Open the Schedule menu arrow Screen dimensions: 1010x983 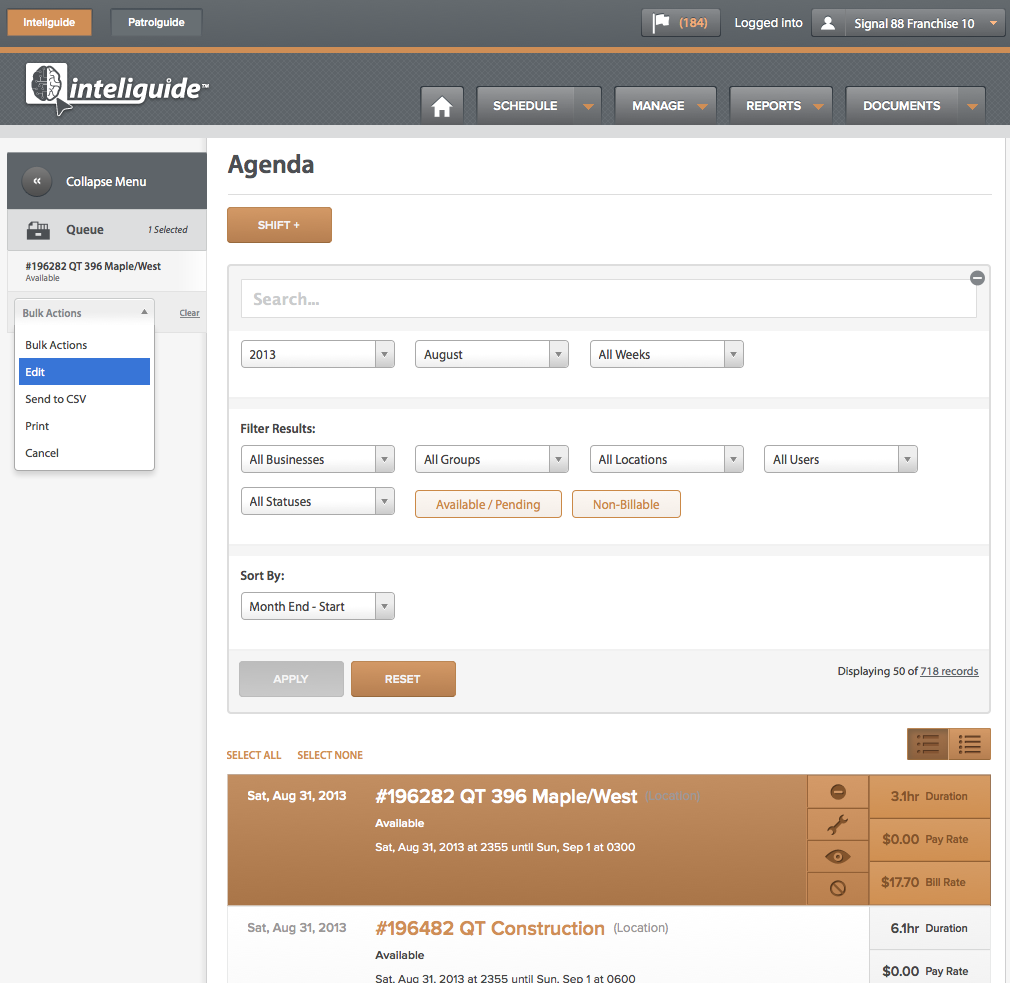tap(588, 106)
